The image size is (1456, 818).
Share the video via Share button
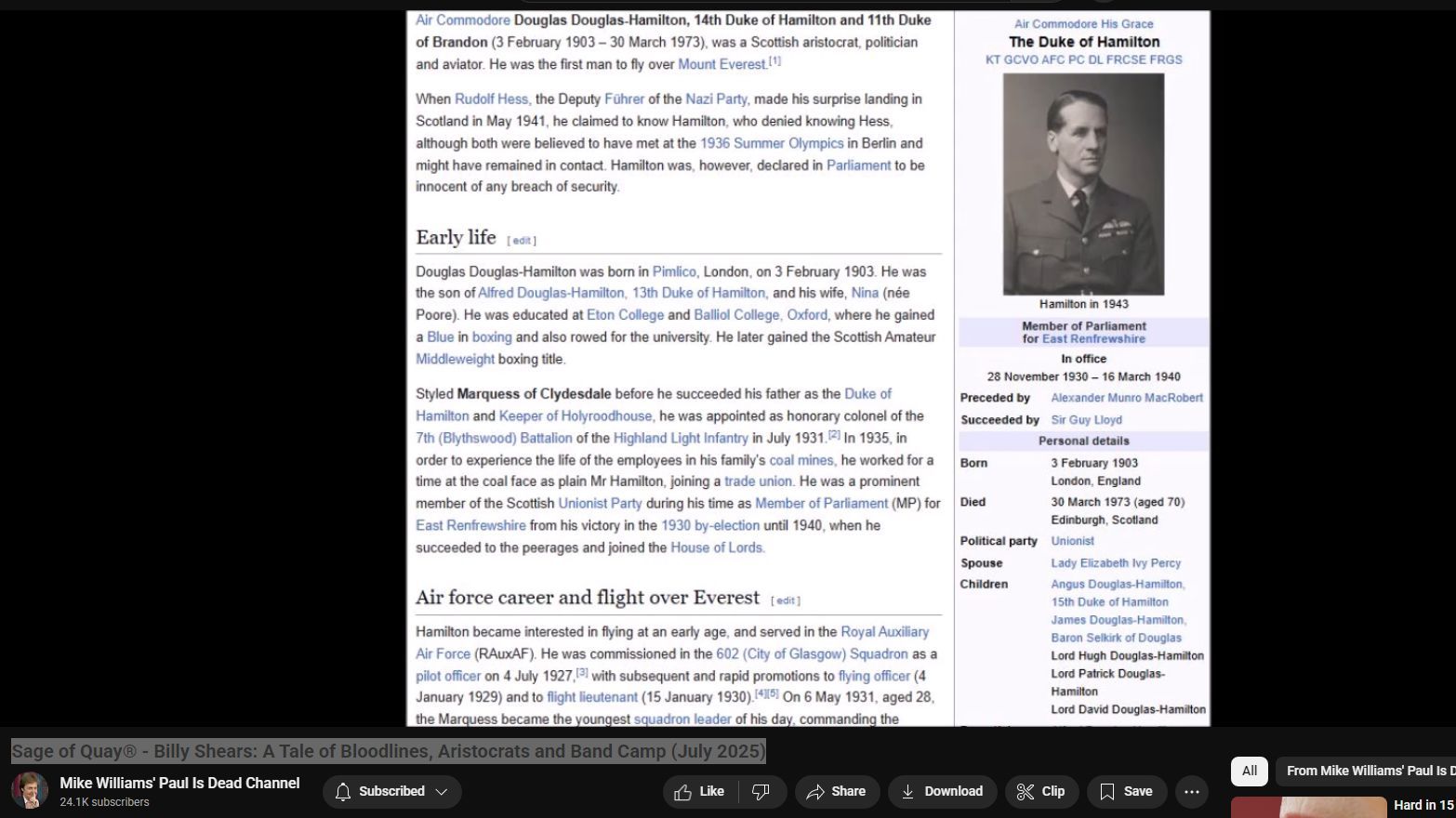(x=837, y=792)
